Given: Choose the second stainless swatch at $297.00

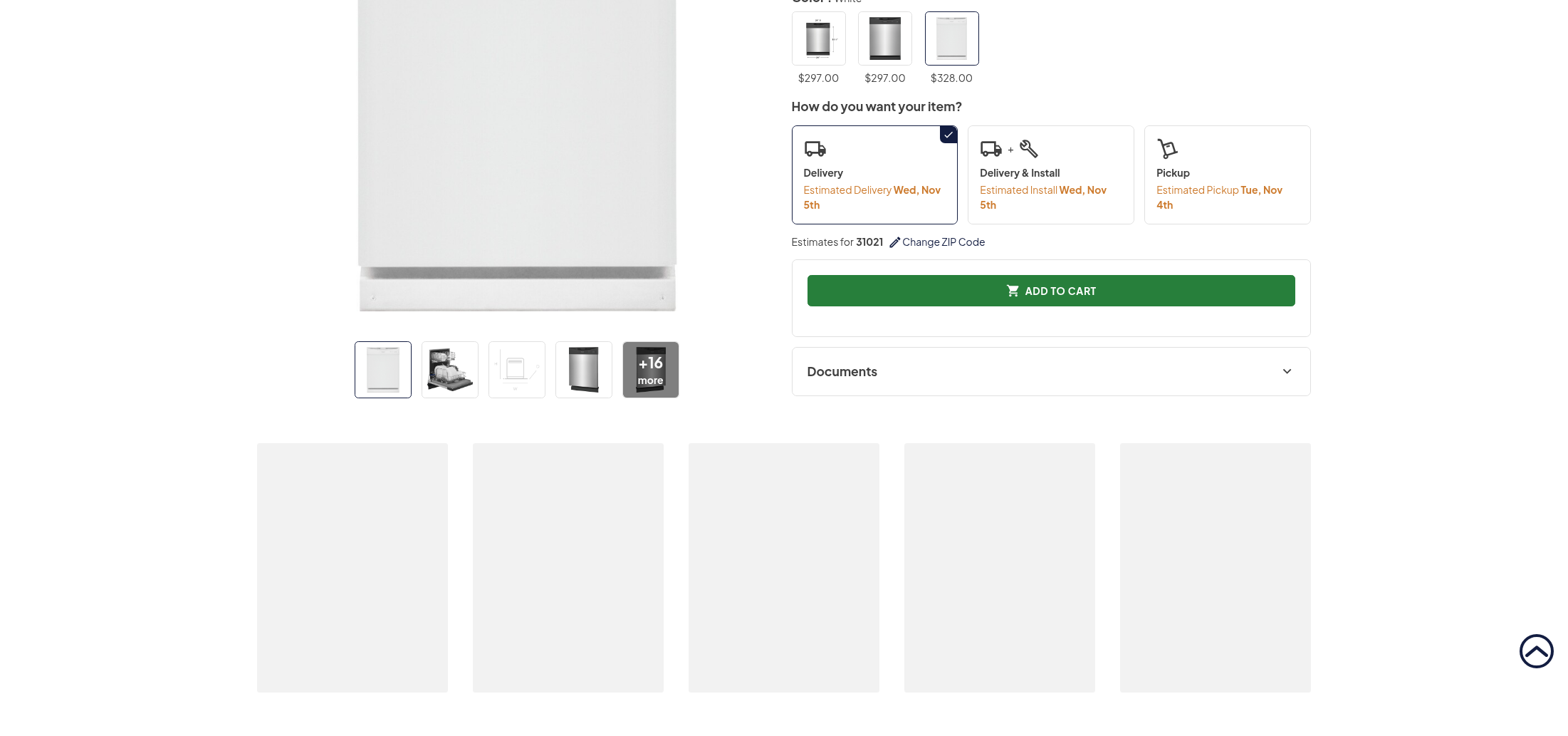Looking at the screenshot, I should pyautogui.click(x=884, y=38).
